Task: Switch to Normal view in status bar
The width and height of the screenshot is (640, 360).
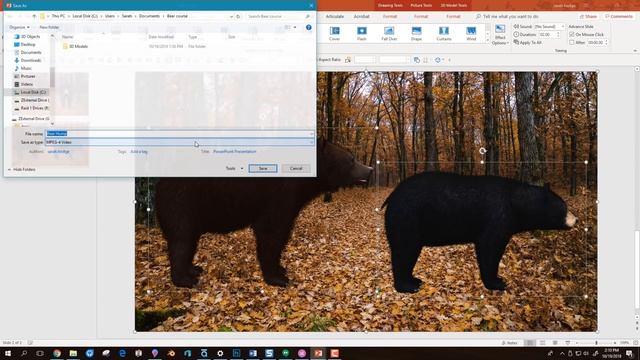Action: pyautogui.click(x=530, y=343)
